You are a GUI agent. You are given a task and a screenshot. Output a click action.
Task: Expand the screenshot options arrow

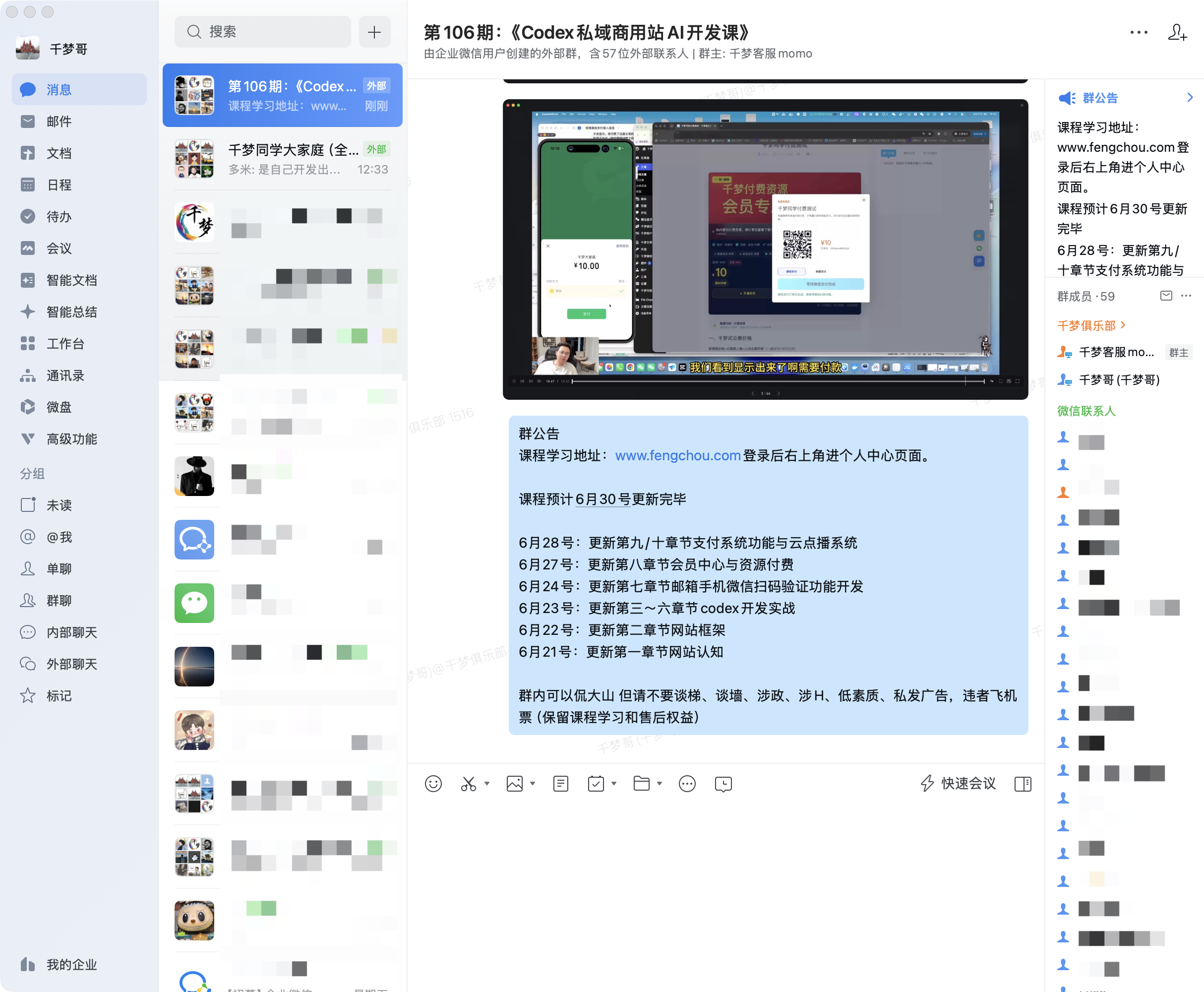(x=487, y=783)
